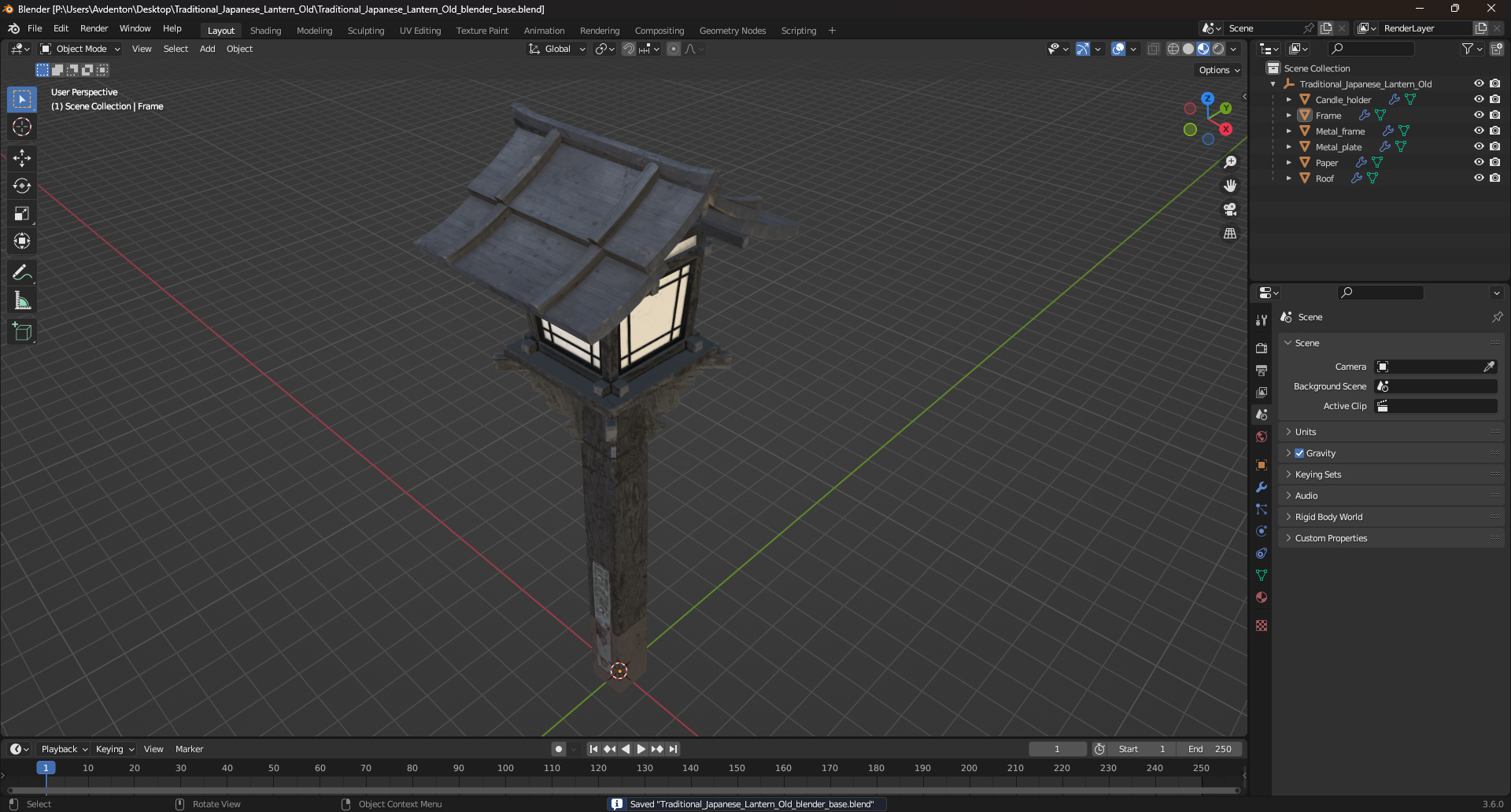
Task: Open the Playback popover in timeline
Action: point(64,749)
